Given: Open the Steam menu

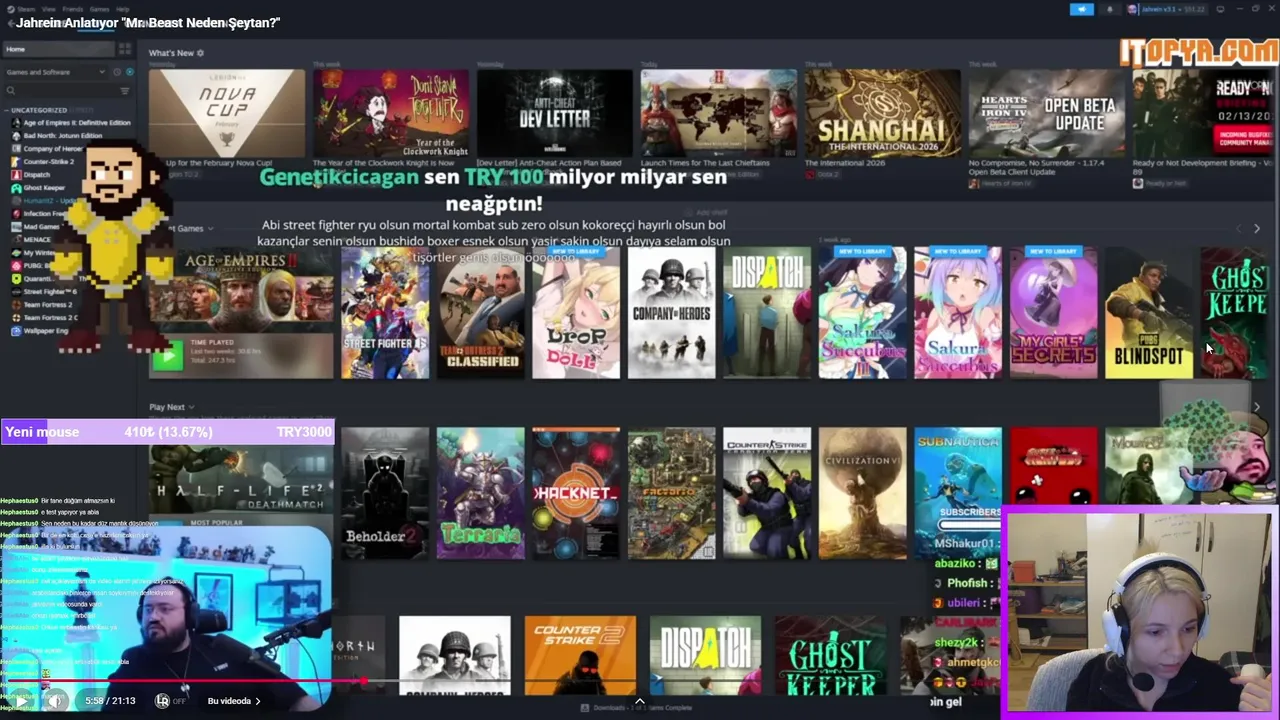Looking at the screenshot, I should 26,9.
